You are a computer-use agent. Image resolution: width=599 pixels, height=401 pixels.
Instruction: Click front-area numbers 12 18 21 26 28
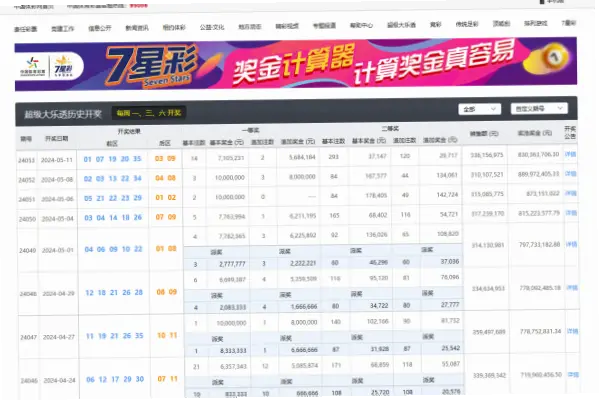tap(114, 293)
